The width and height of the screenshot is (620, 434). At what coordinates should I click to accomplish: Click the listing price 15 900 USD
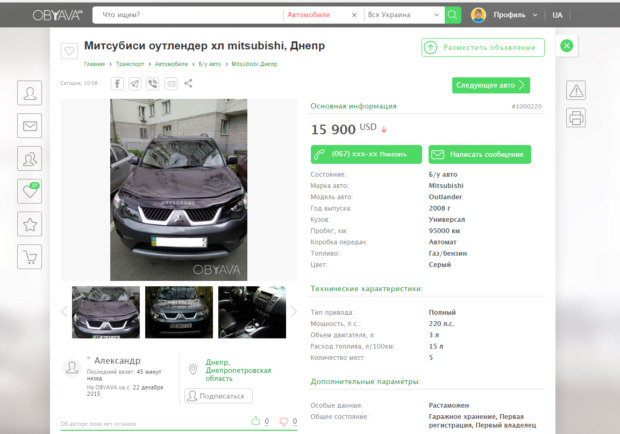(344, 129)
